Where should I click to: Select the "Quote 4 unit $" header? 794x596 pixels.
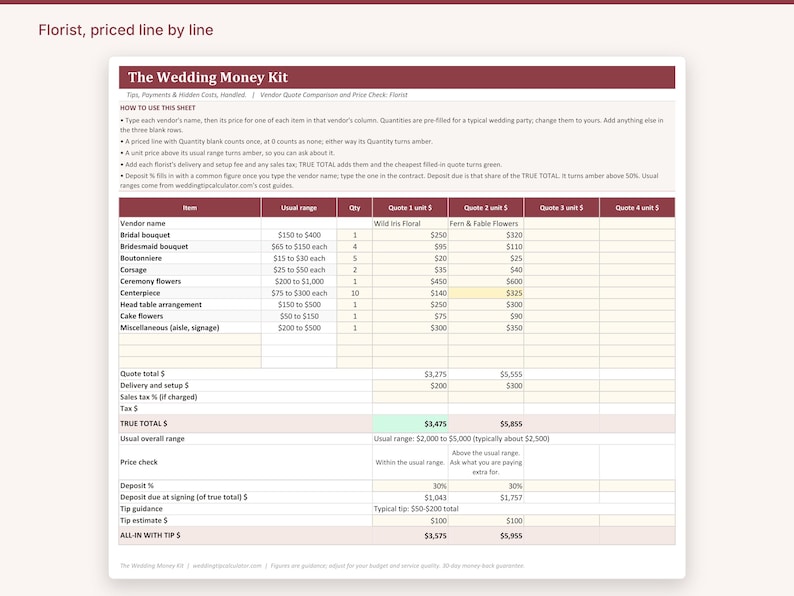637,208
